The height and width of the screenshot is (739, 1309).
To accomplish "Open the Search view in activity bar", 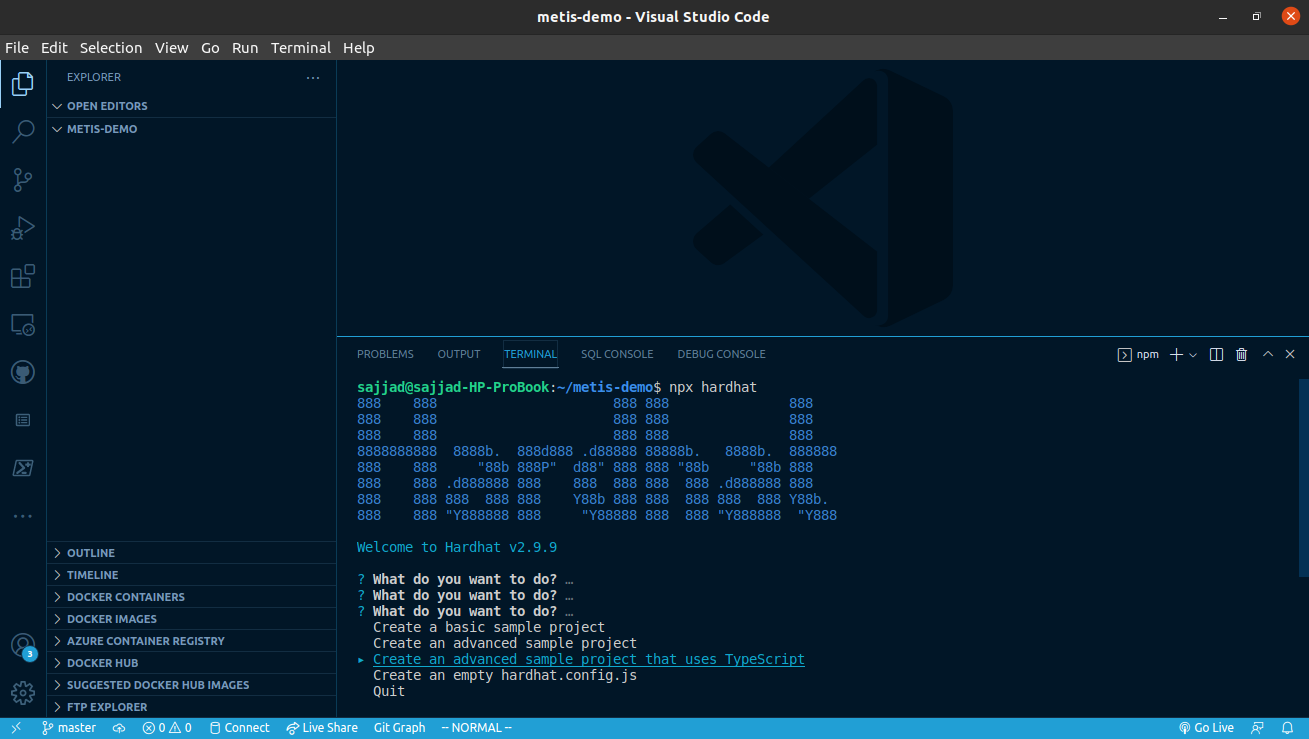I will (x=23, y=132).
